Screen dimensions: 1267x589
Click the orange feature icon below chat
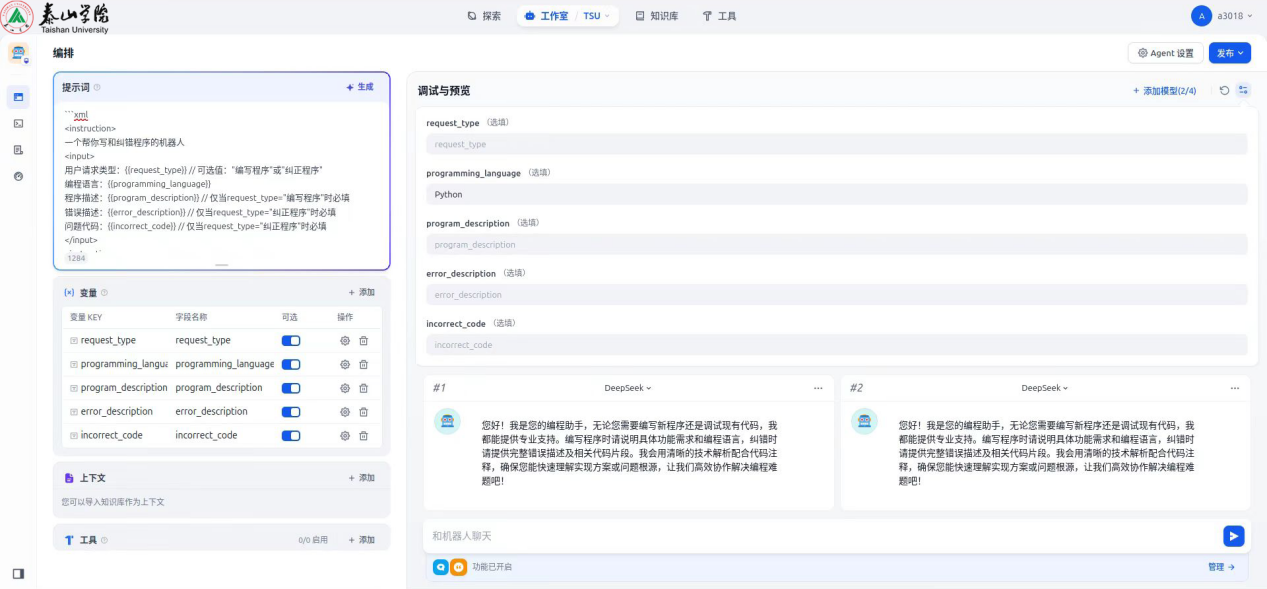coord(458,567)
